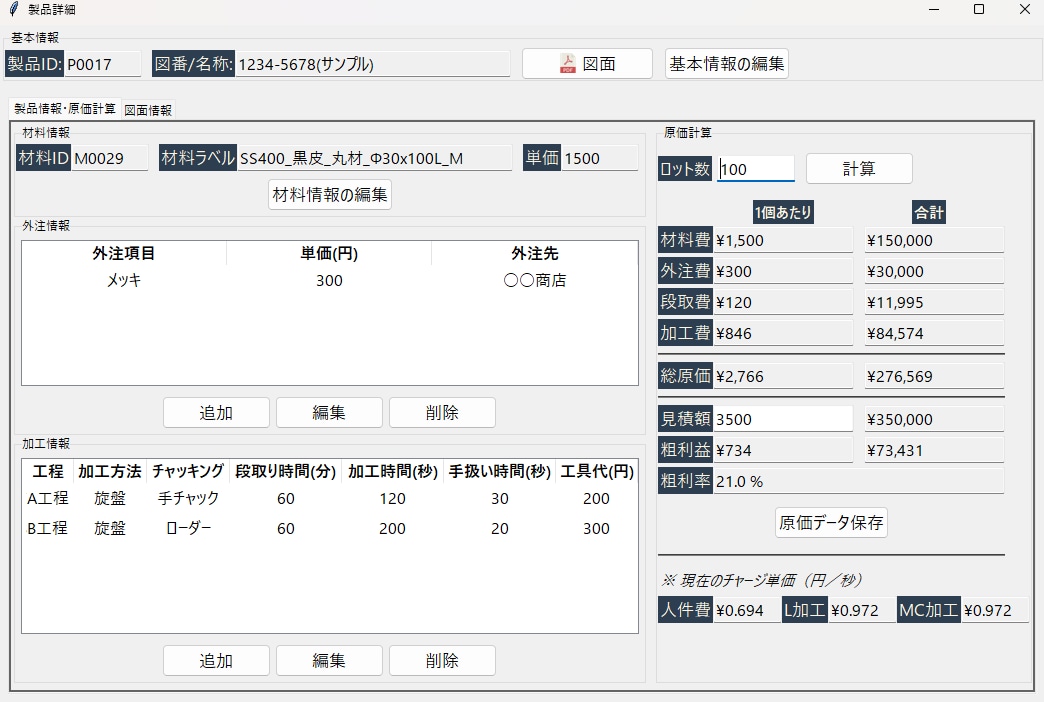
Task: Click the 段取り時間(分) column header
Action: [x=286, y=471]
